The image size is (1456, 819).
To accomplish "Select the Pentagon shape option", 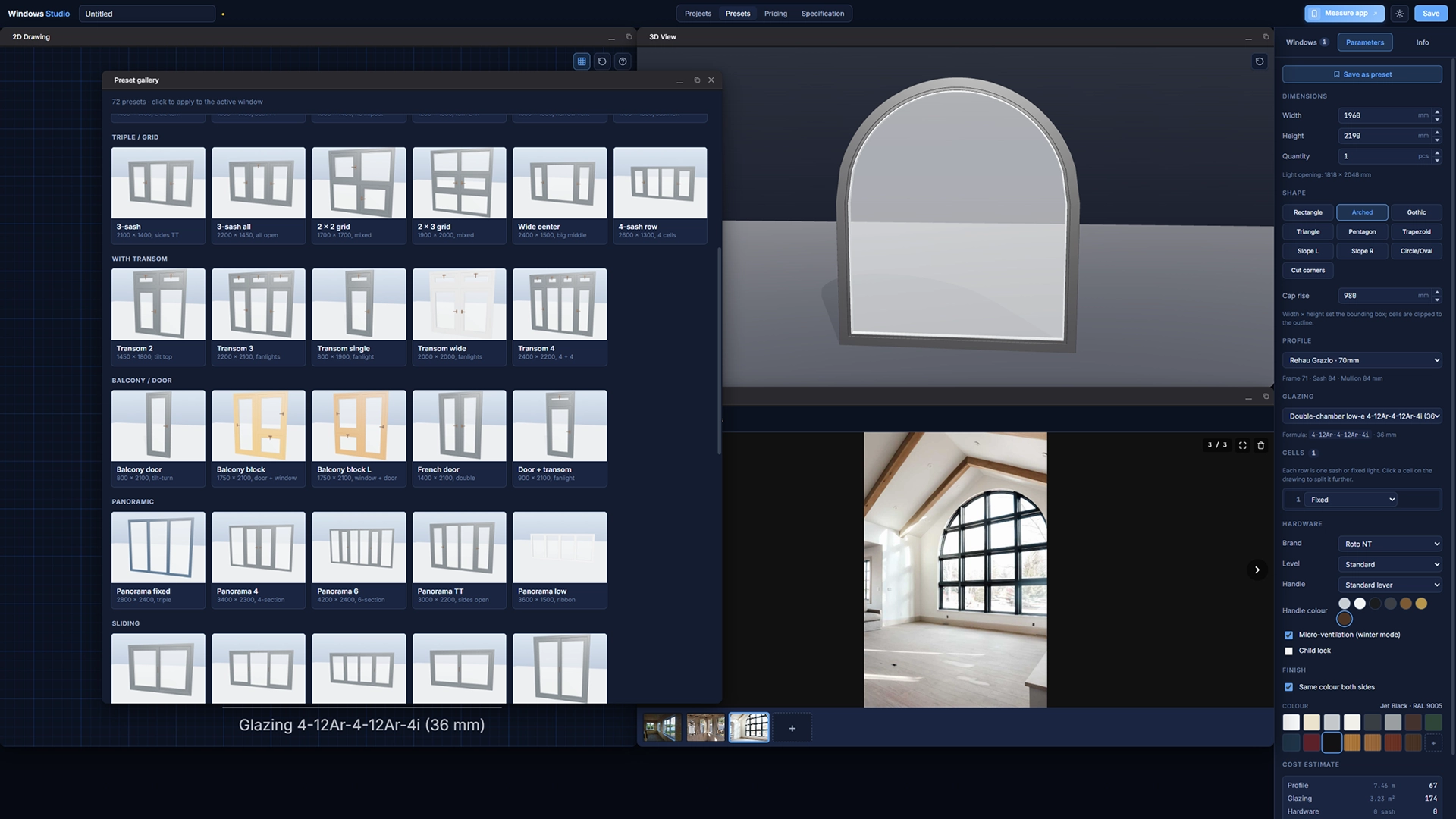I will click(1362, 231).
